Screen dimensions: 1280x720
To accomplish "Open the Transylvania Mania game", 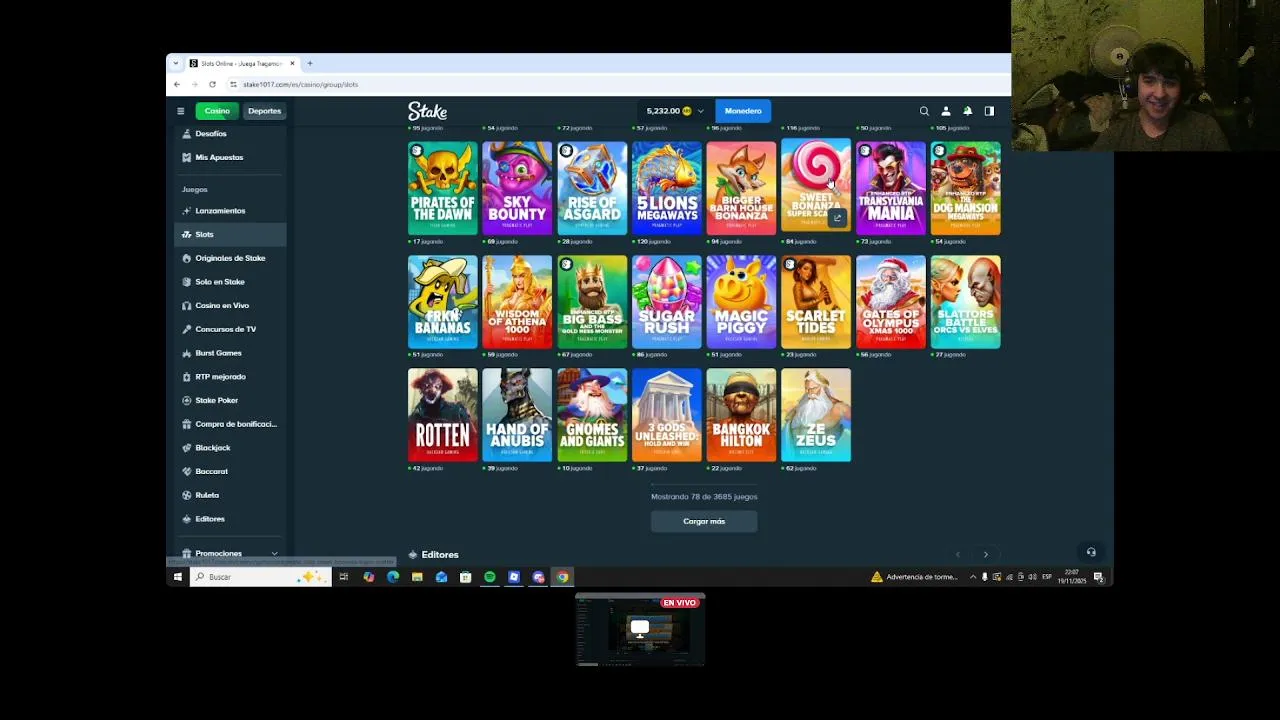I will 891,188.
